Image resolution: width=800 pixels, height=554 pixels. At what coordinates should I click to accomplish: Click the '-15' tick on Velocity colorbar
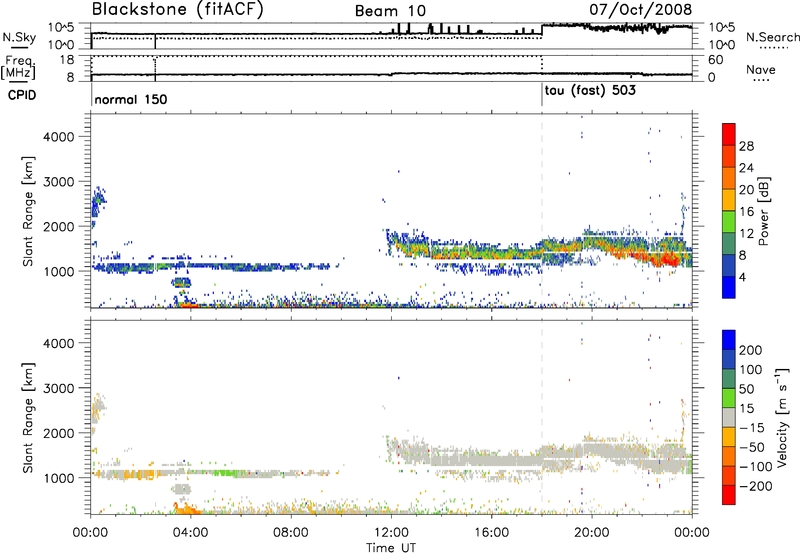[x=752, y=427]
